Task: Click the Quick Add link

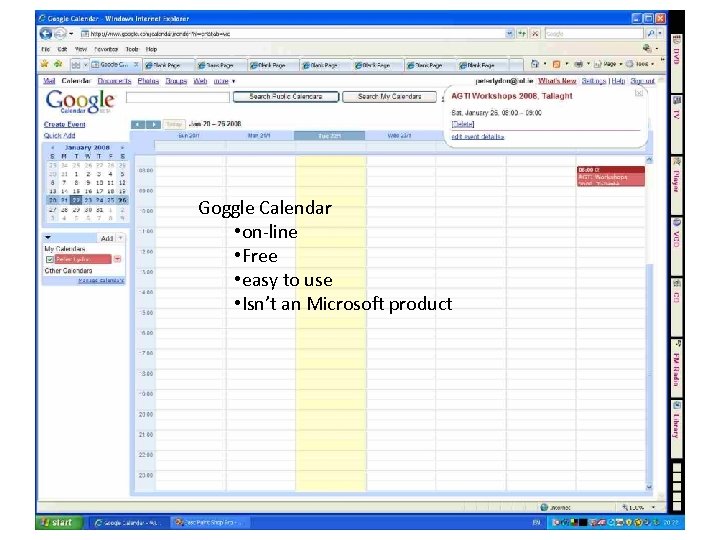Action: coord(59,136)
